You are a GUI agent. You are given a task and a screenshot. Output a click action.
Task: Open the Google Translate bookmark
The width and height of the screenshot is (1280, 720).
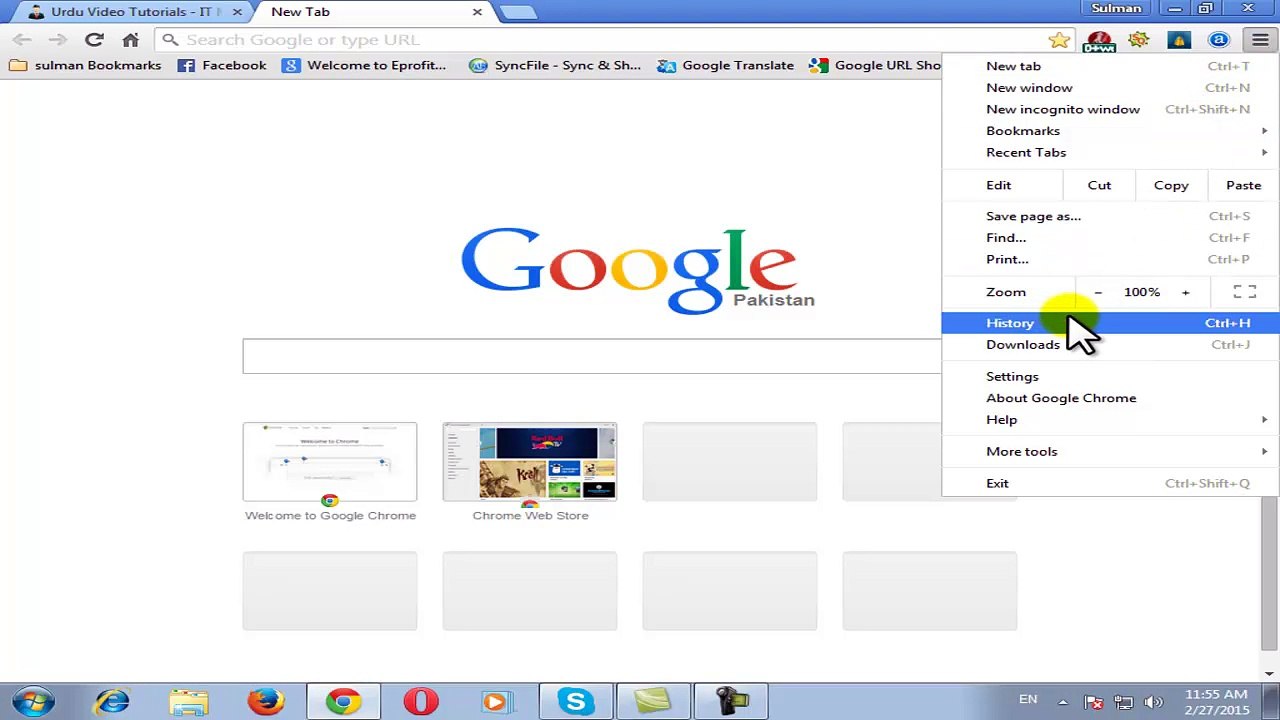point(725,65)
